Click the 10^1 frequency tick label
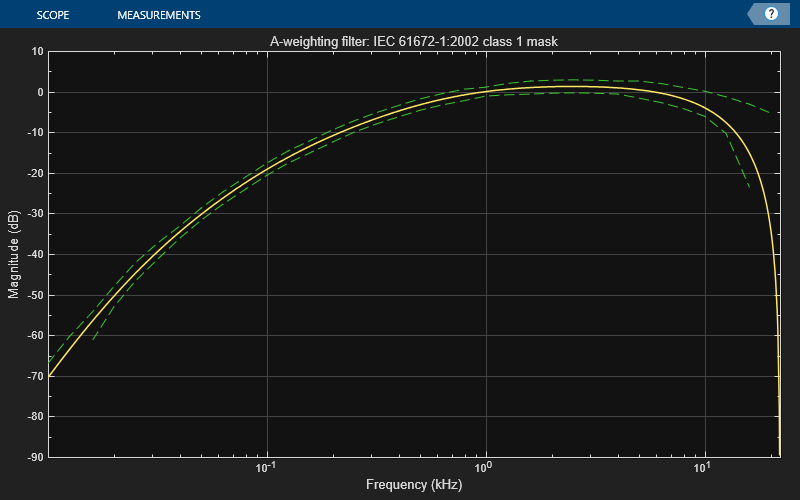 pyautogui.click(x=703, y=467)
